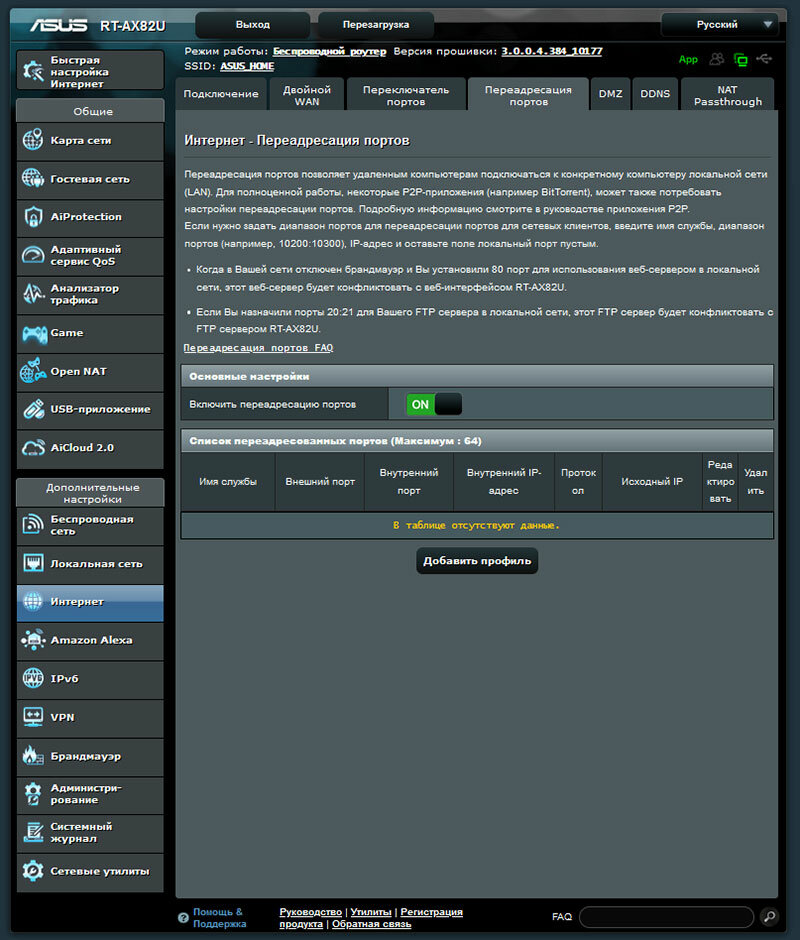Click the Quick Internet Setup wizard icon
Image resolution: width=800 pixels, height=940 pixels.
point(33,71)
